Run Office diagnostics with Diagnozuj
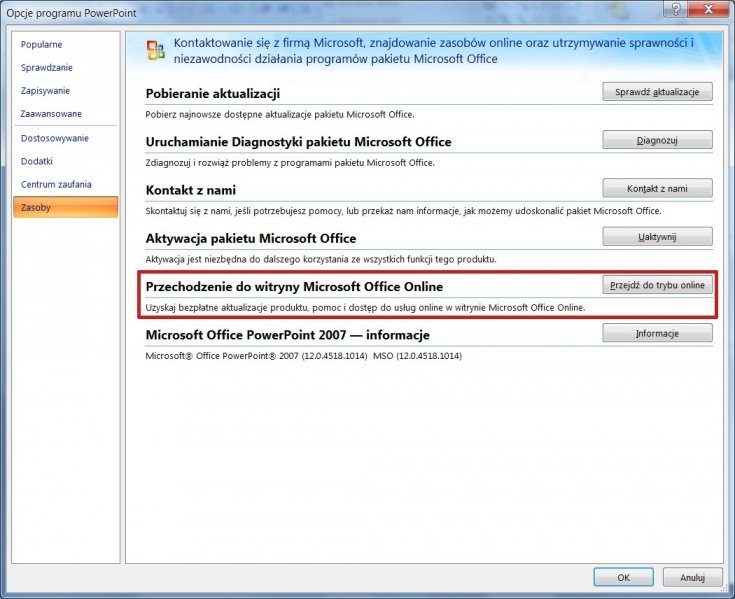 (657, 140)
